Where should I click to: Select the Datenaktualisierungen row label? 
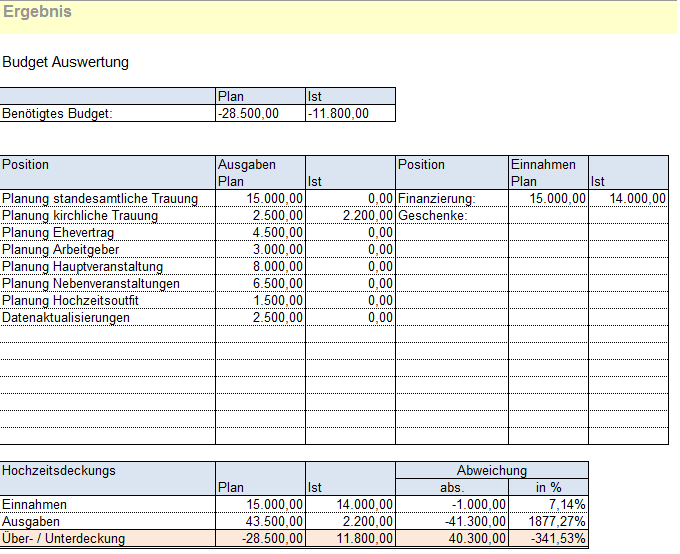tap(108, 318)
